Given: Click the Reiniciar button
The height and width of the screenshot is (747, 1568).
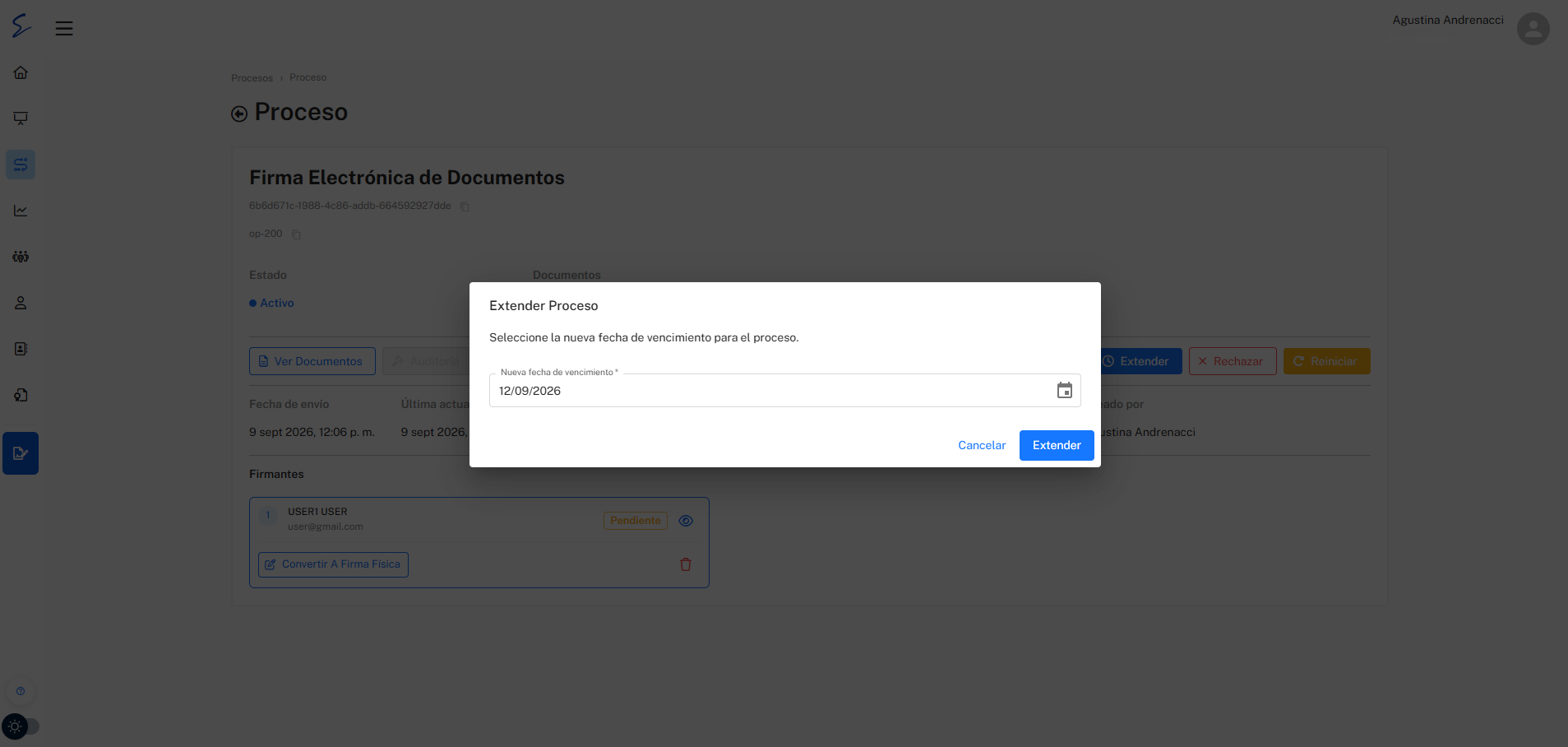Looking at the screenshot, I should (1326, 361).
